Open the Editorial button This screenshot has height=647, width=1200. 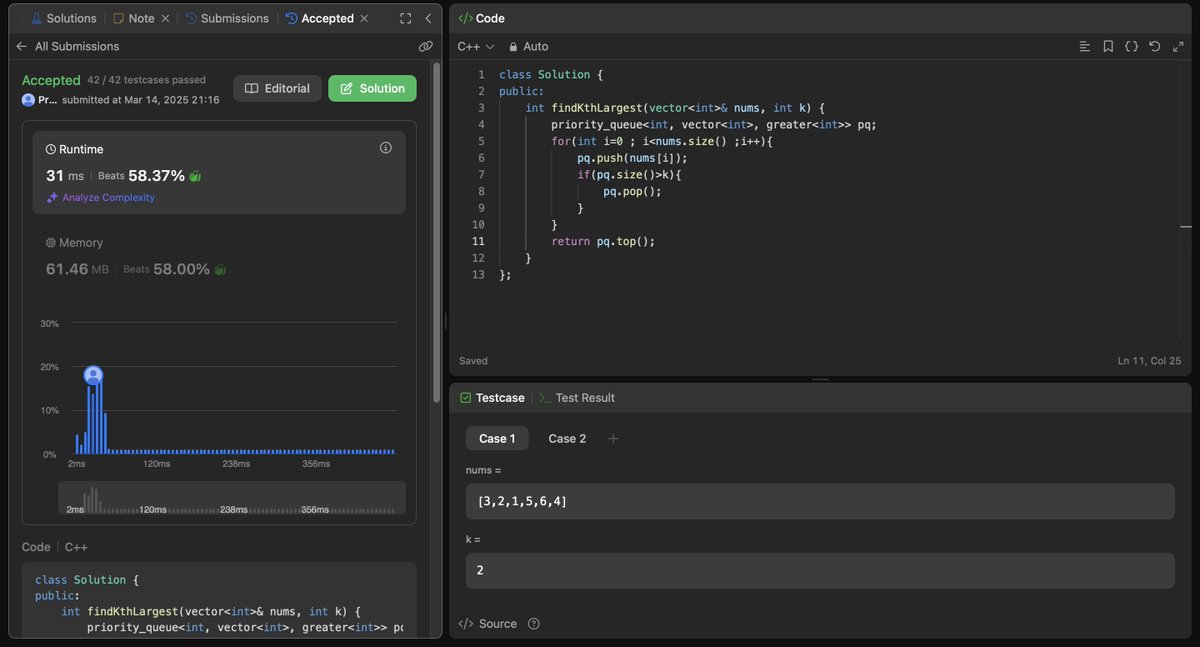click(277, 88)
